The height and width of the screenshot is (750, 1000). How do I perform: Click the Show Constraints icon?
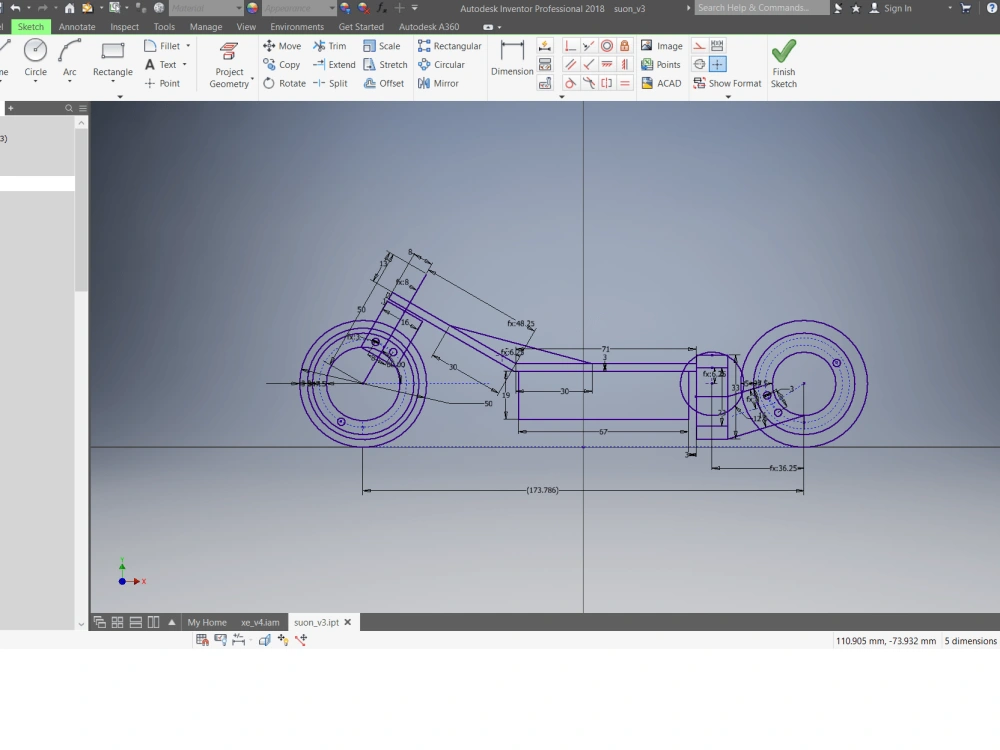(x=545, y=64)
